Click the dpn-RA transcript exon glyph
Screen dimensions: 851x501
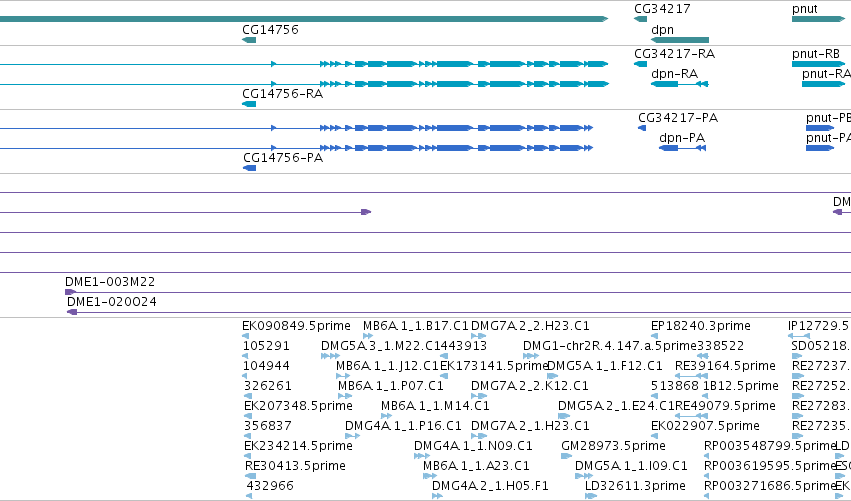679,84
